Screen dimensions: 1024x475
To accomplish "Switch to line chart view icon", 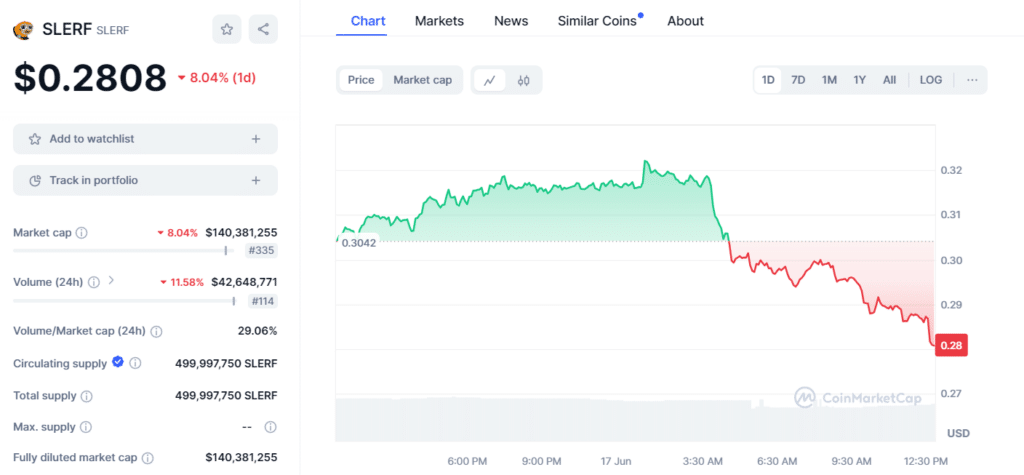I will [489, 80].
